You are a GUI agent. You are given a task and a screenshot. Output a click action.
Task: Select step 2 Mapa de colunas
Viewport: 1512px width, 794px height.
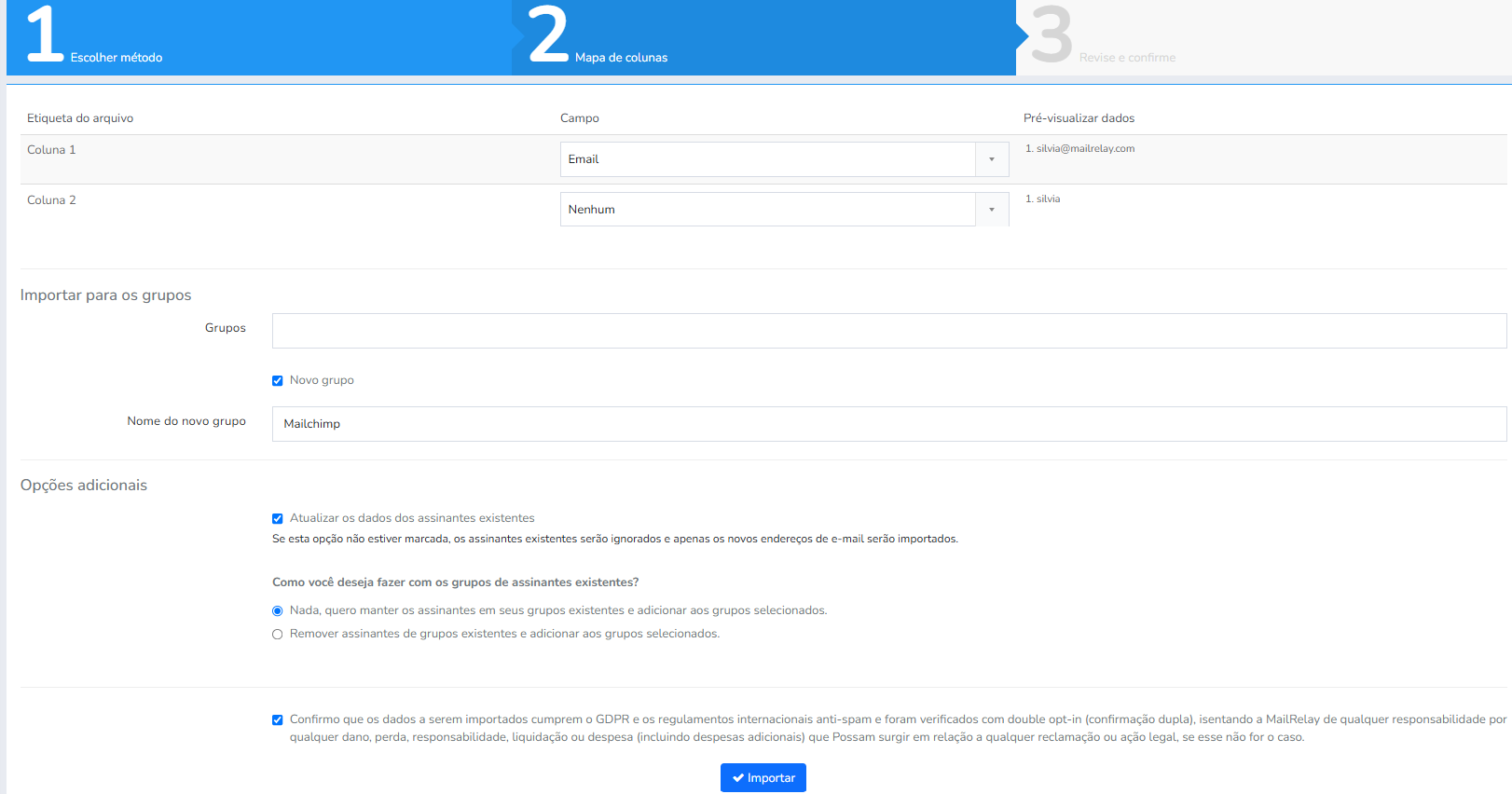coord(763,37)
